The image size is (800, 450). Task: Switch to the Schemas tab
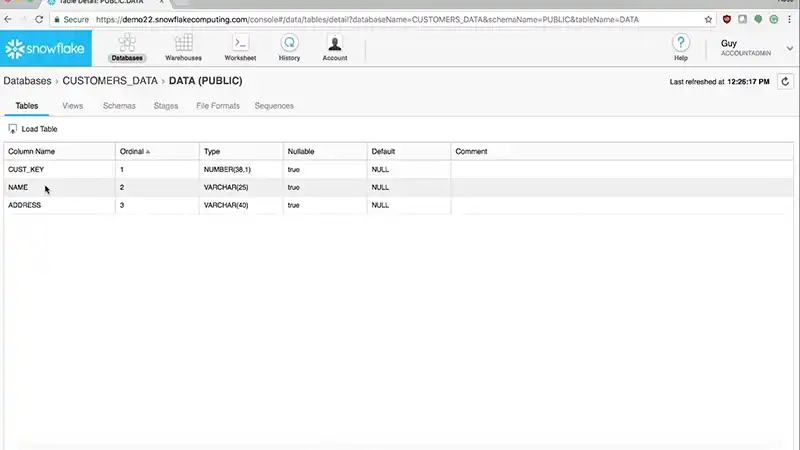[x=119, y=106]
